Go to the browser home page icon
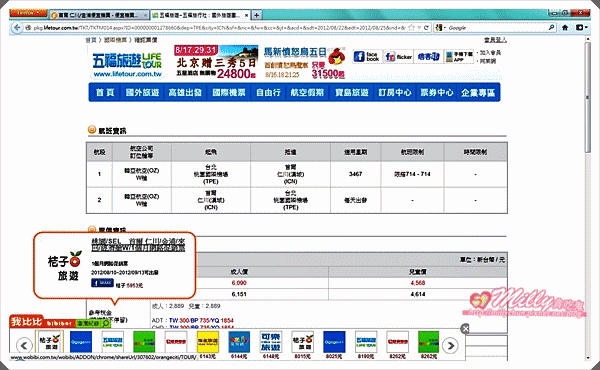 [565, 28]
